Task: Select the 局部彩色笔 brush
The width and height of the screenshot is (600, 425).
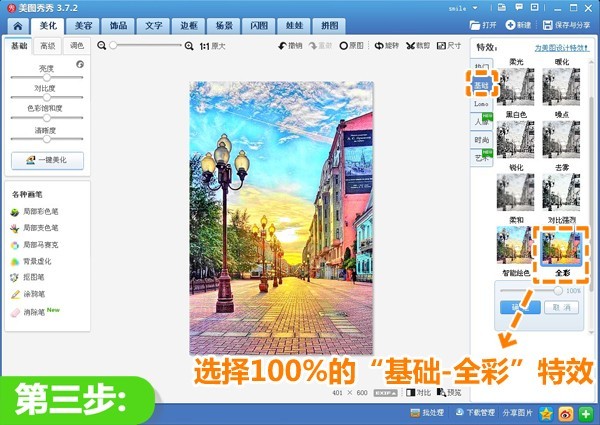Action: (x=34, y=212)
